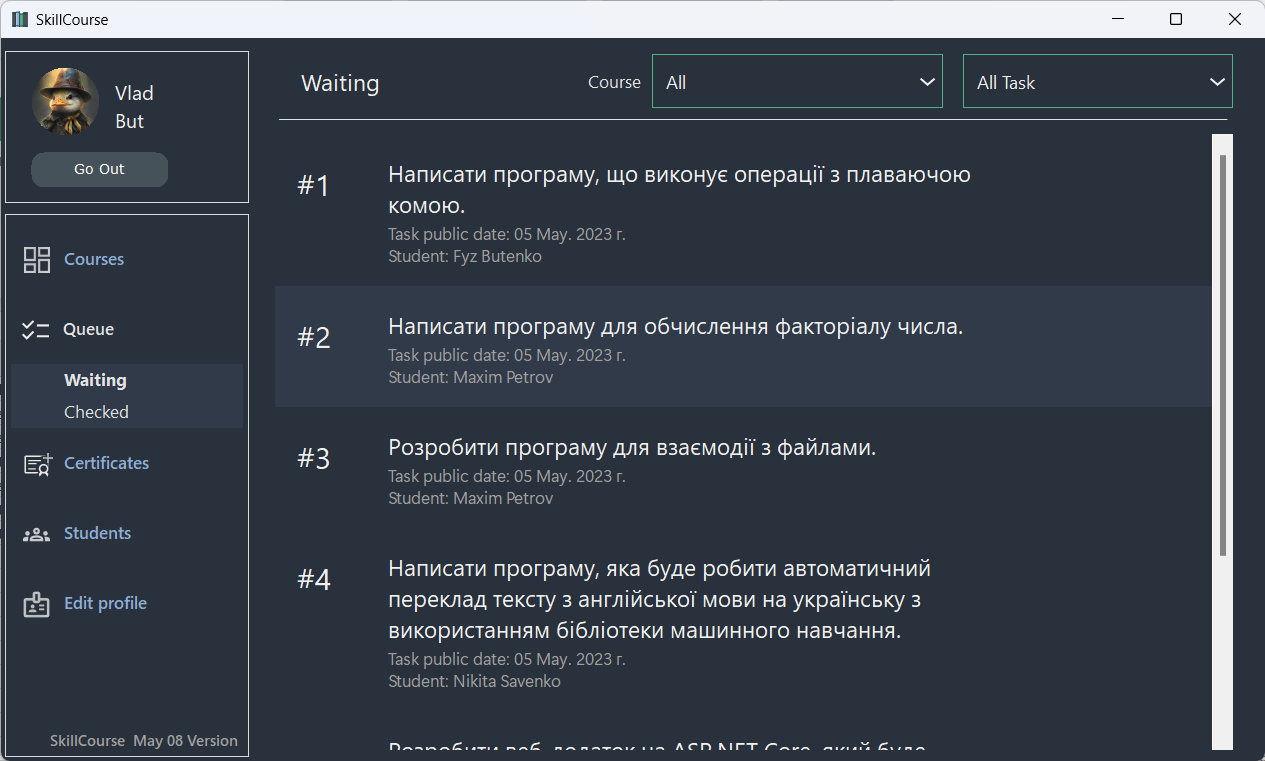Click the SkillCourse logo in the title bar
Viewport: 1265px width, 761px height.
click(x=19, y=18)
